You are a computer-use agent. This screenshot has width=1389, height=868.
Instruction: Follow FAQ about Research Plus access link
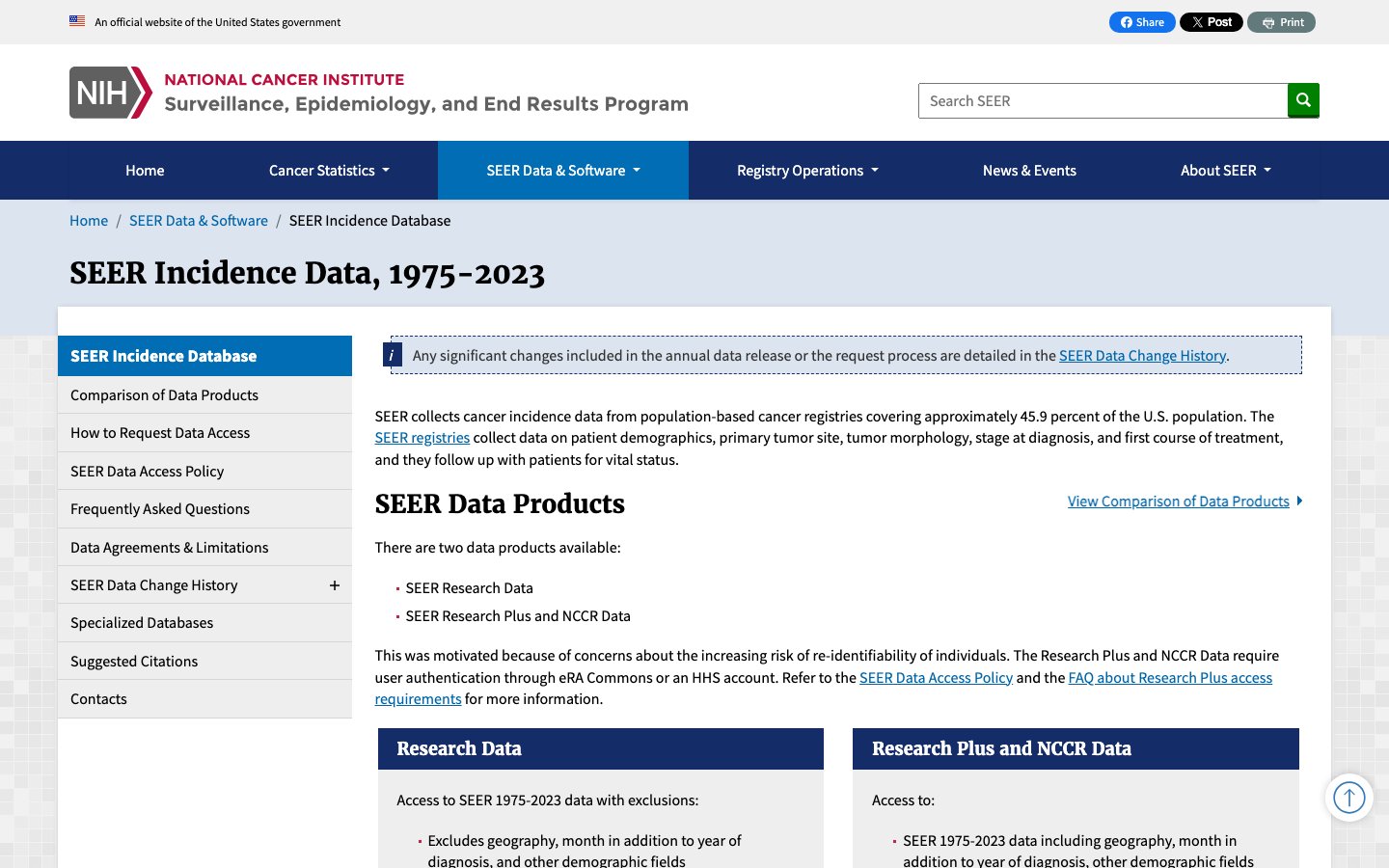pyautogui.click(x=1170, y=678)
